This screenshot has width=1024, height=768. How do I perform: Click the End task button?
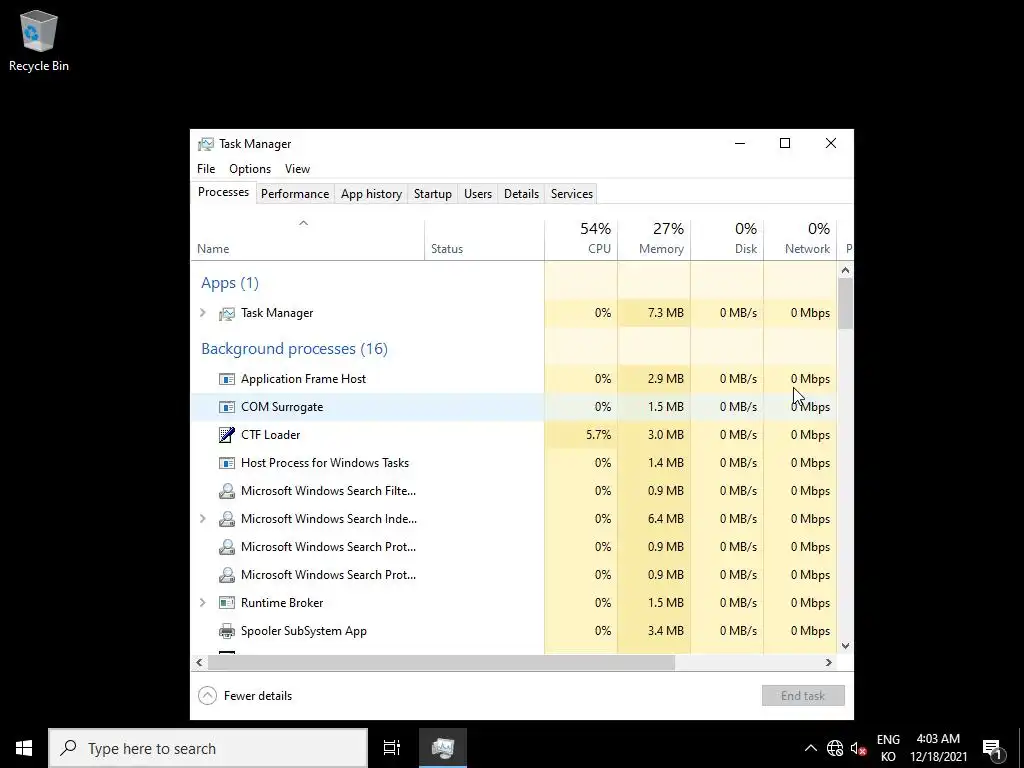coord(803,696)
